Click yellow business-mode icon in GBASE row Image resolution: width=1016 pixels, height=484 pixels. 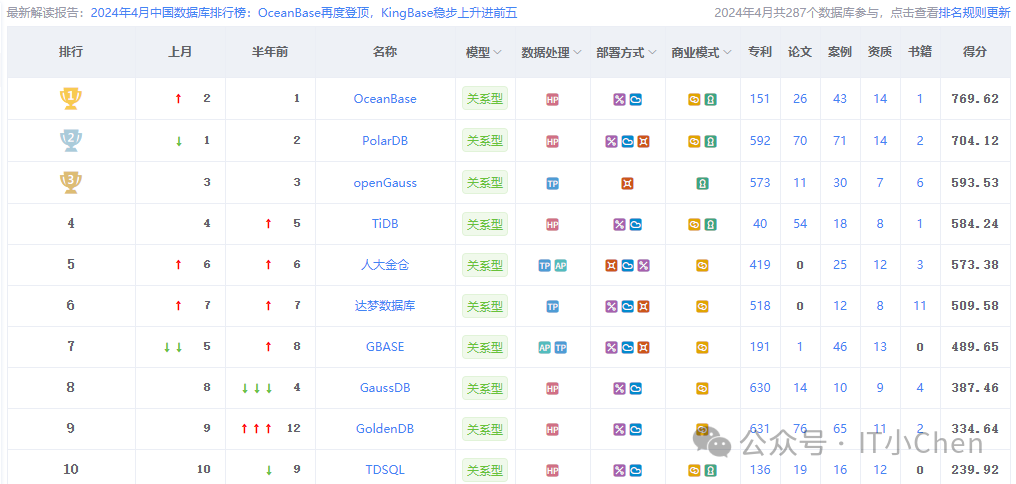(x=702, y=347)
